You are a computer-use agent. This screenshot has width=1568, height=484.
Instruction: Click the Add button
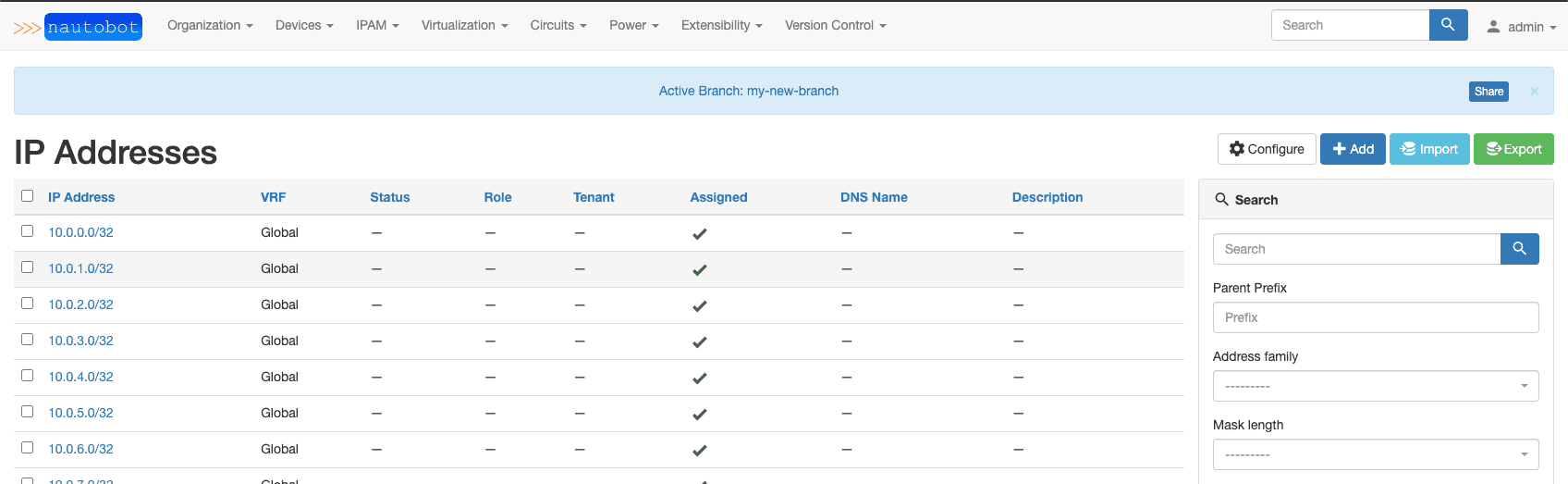point(1353,149)
